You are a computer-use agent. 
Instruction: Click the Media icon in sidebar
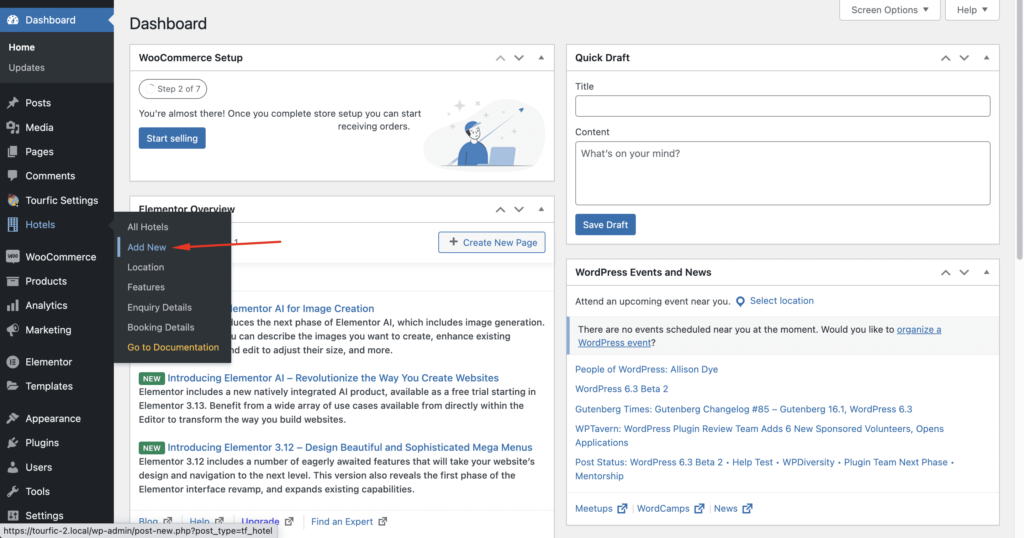(12, 127)
